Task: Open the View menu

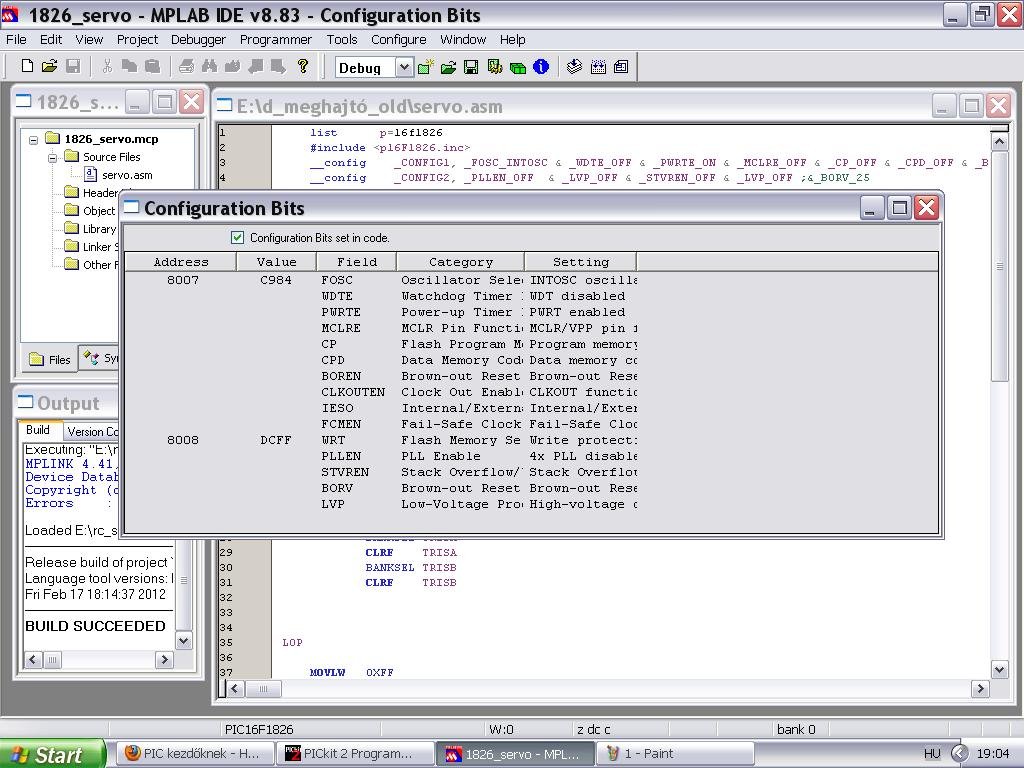Action: [89, 39]
